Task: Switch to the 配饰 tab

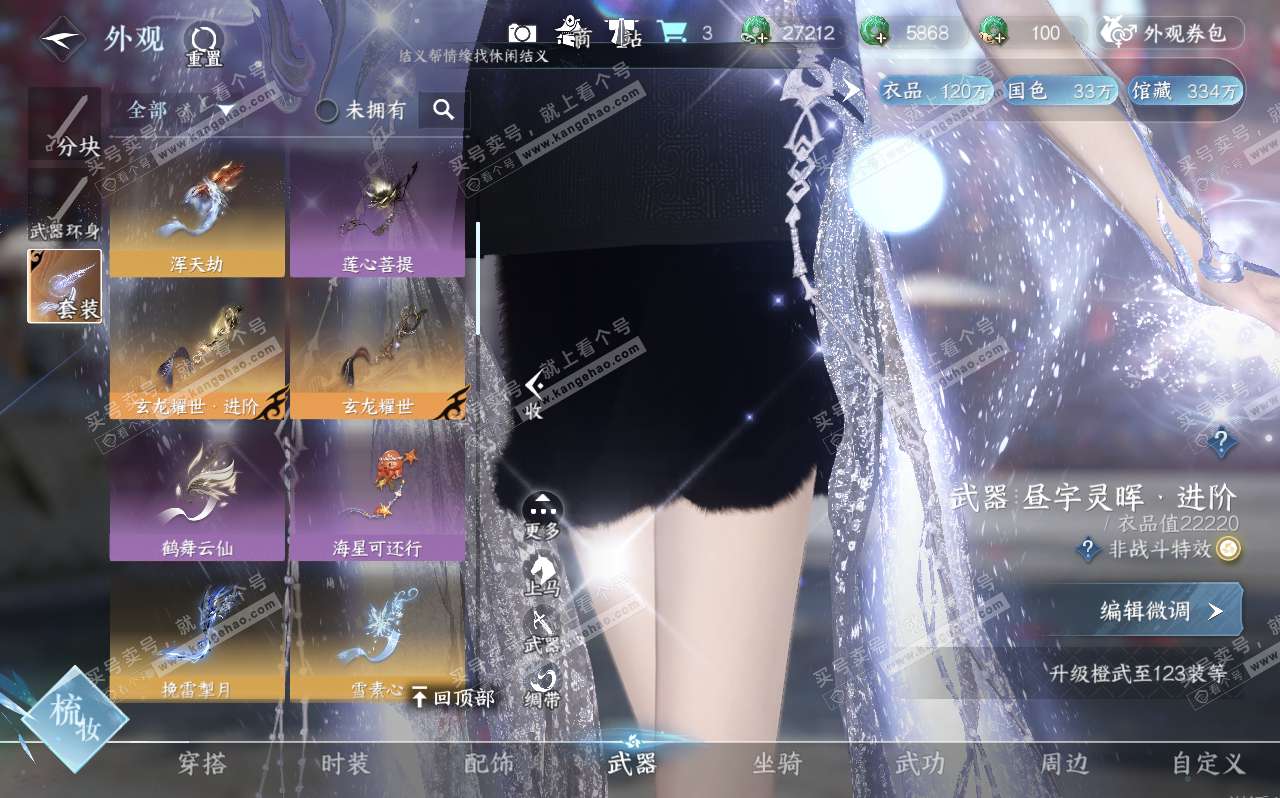Action: coord(489,764)
